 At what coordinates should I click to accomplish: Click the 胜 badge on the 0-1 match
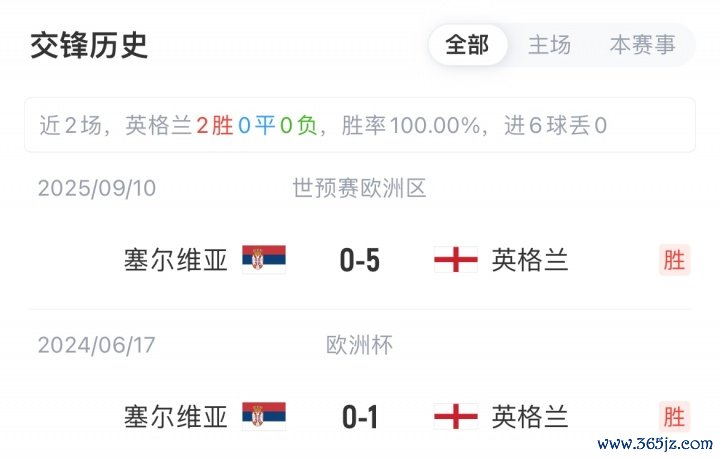[x=674, y=416]
